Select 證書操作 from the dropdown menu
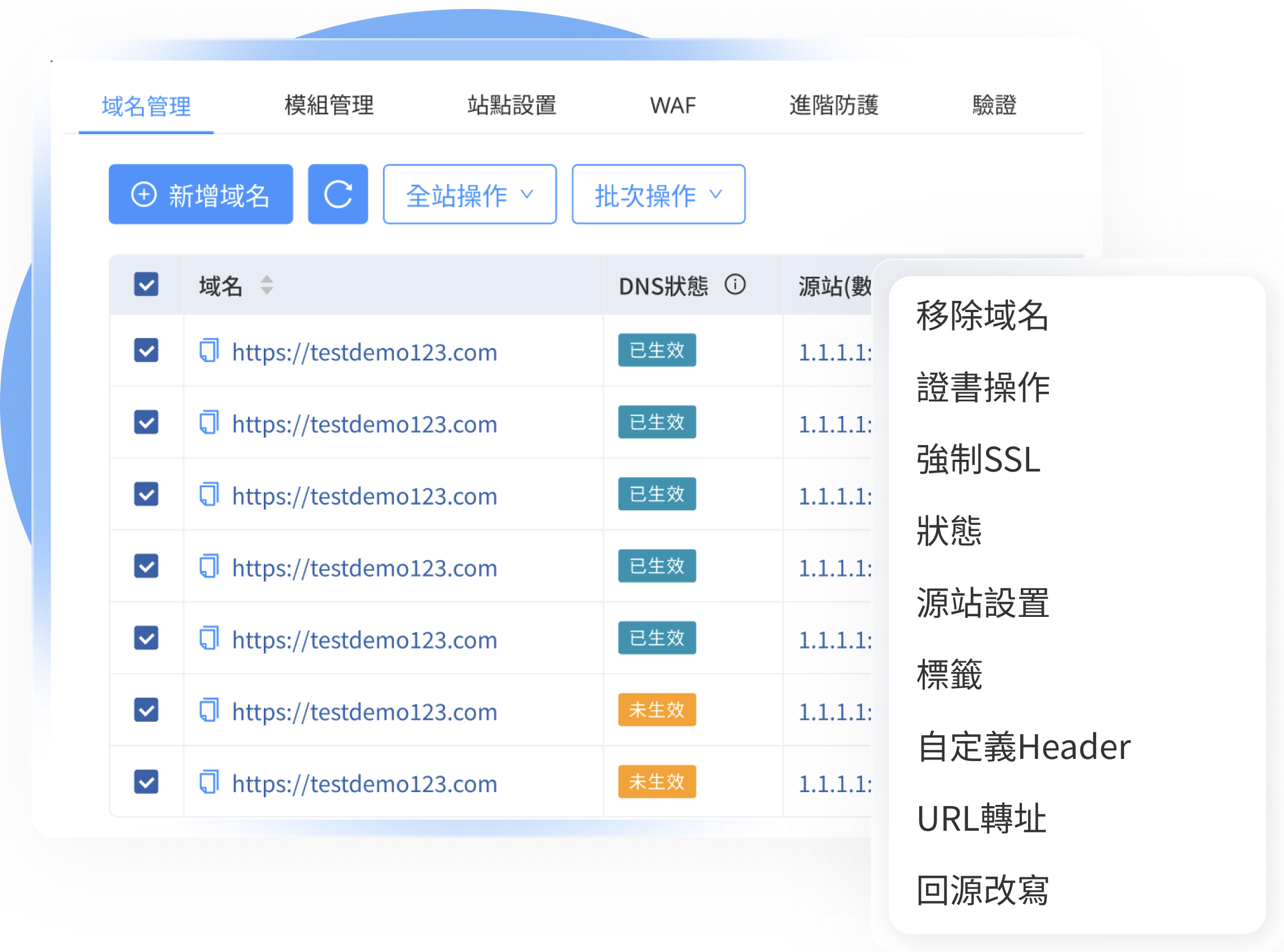Image resolution: width=1284 pixels, height=952 pixels. point(983,387)
